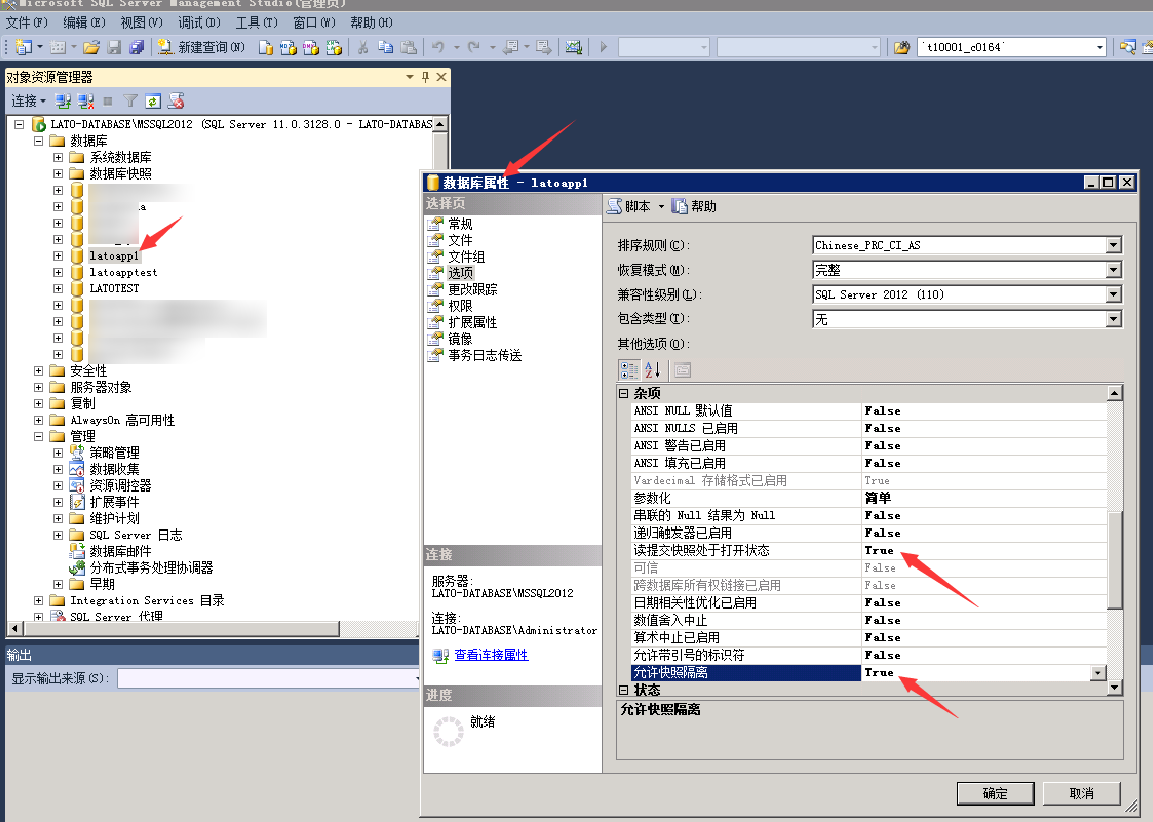The height and width of the screenshot is (822, 1153).
Task: Click the XMLA query icon
Action: click(334, 47)
